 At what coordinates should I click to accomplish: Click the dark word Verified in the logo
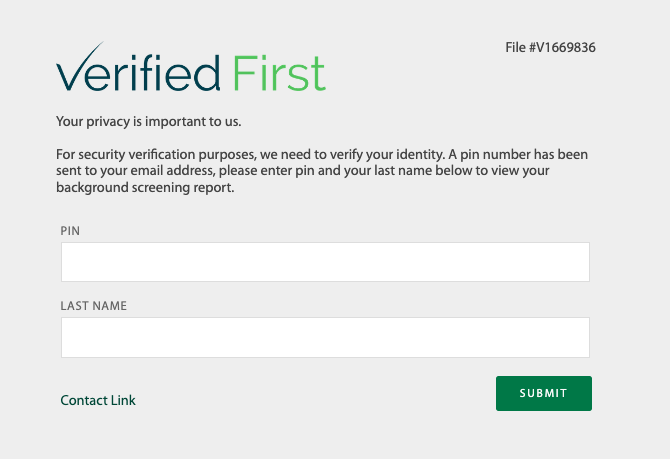point(138,68)
